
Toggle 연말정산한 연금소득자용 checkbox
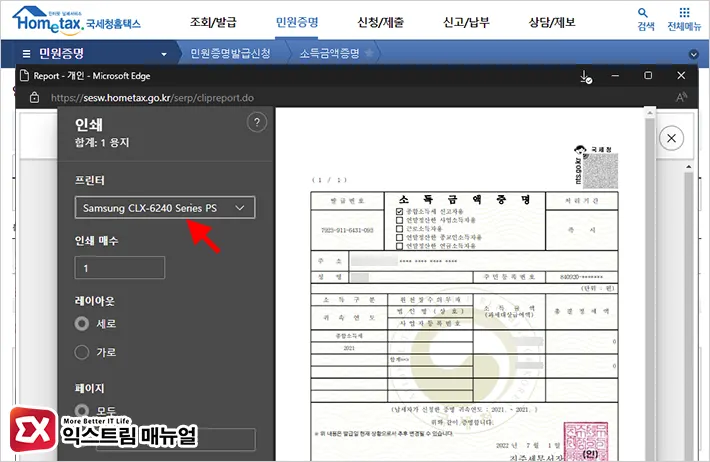click(x=399, y=246)
